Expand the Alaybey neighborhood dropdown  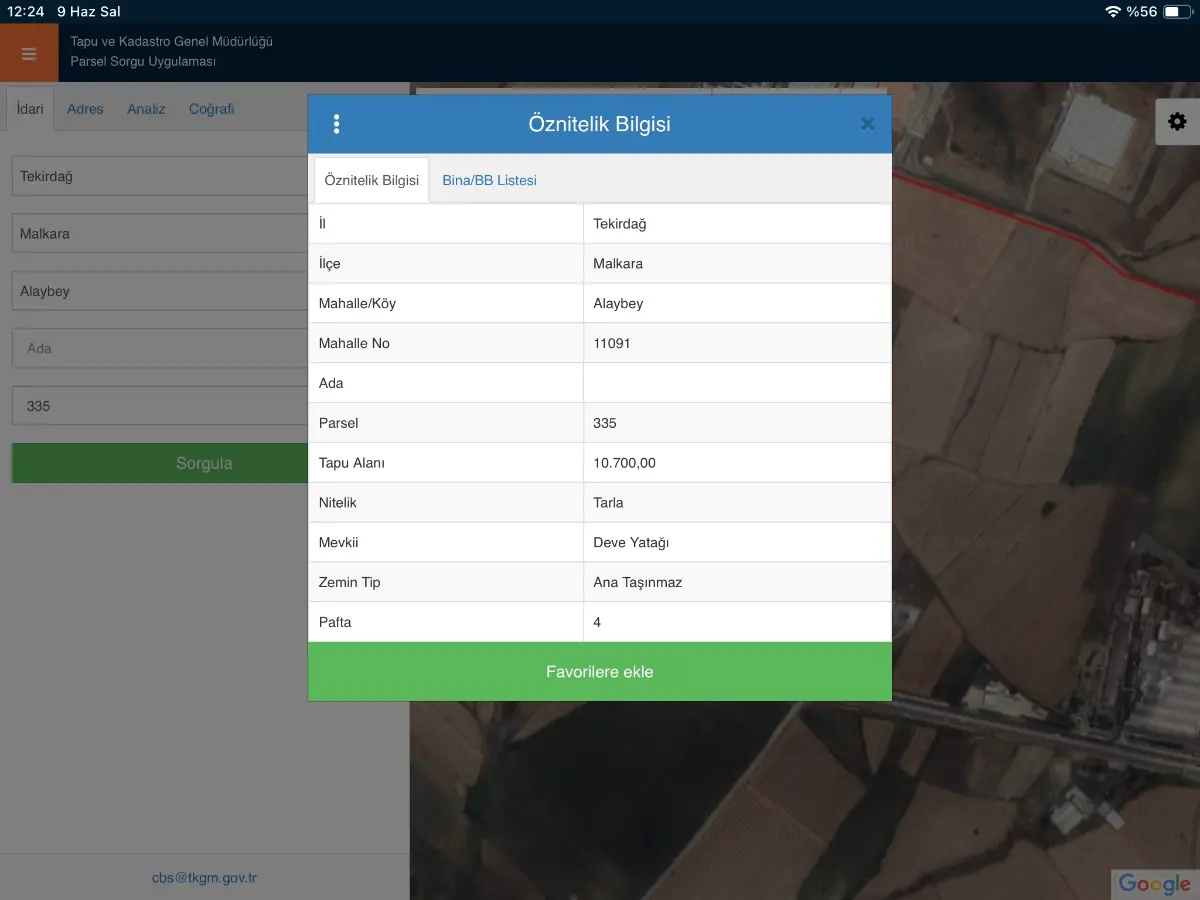pyautogui.click(x=160, y=291)
